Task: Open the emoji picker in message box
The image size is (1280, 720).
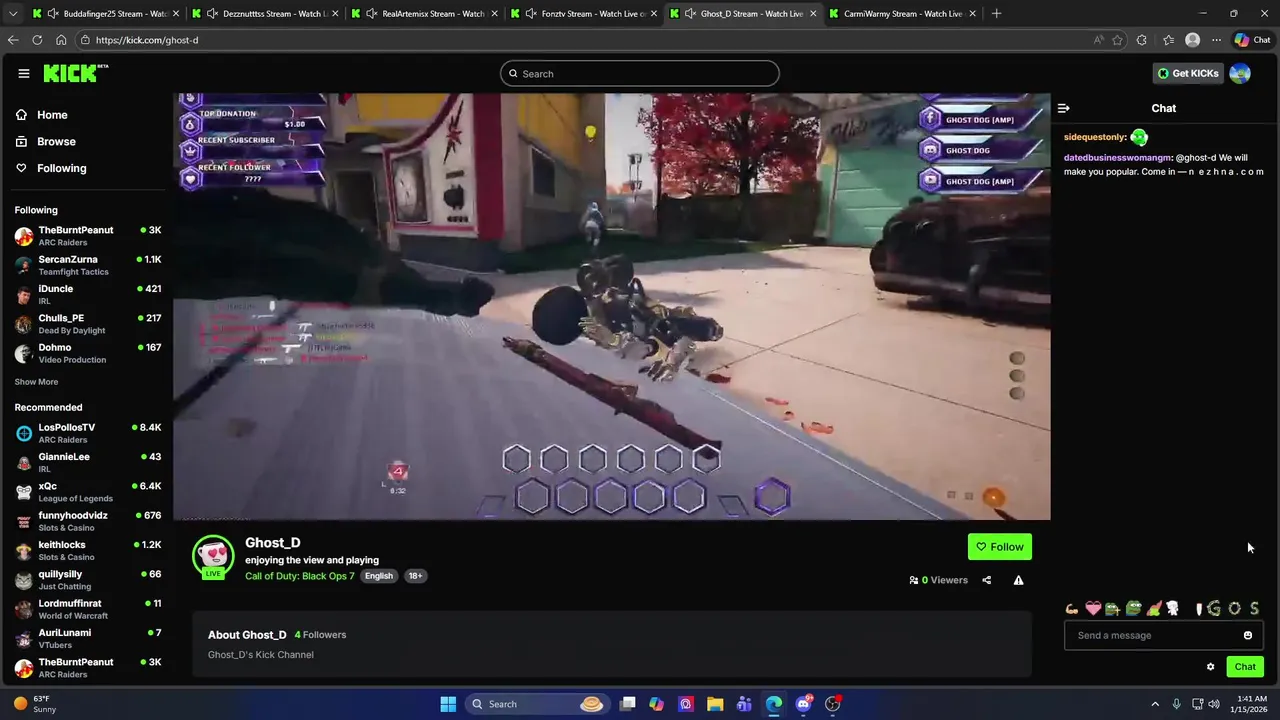Action: 1247,635
